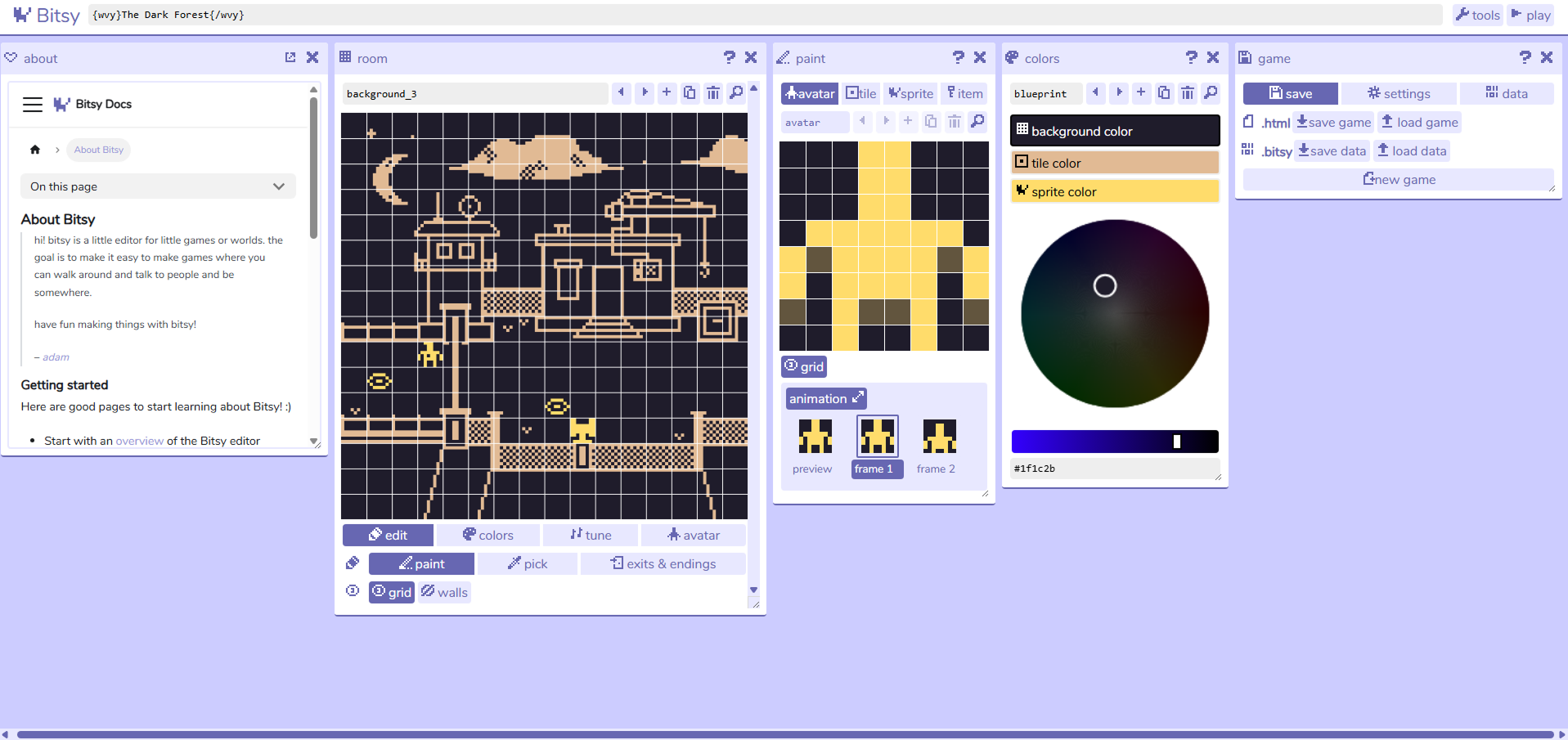The height and width of the screenshot is (740, 1568).
Task: Go to previous room in room panel
Action: 622,92
